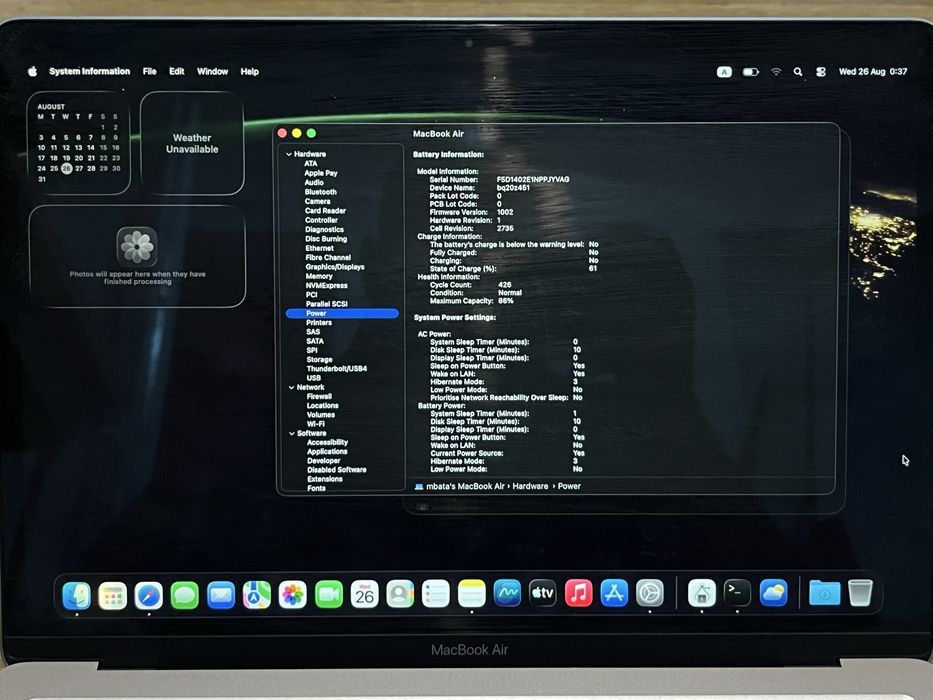
Task: Collapse the Network section in sidebar
Action: point(291,387)
